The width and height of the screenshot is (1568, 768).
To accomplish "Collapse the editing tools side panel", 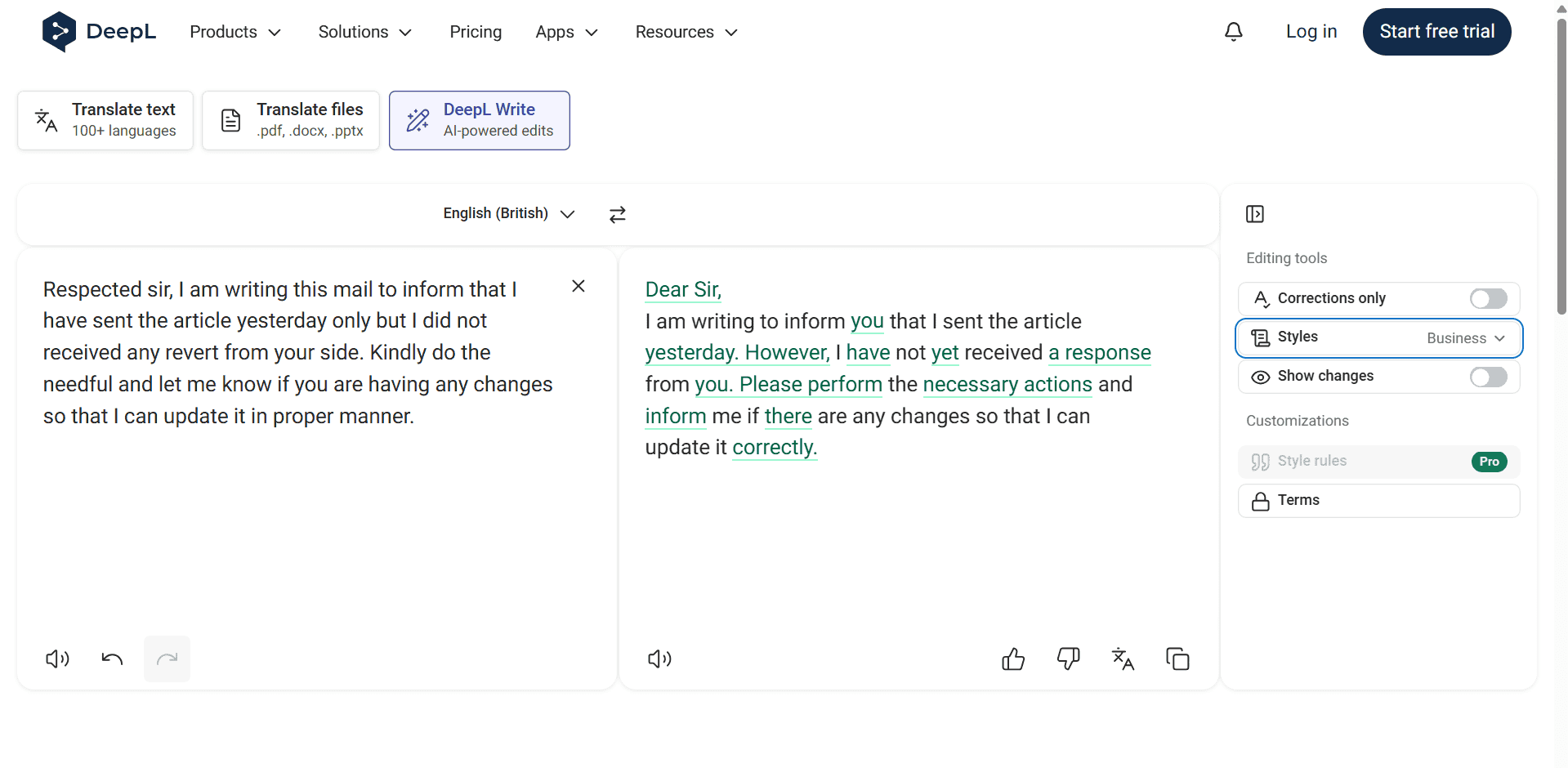I will click(1255, 214).
